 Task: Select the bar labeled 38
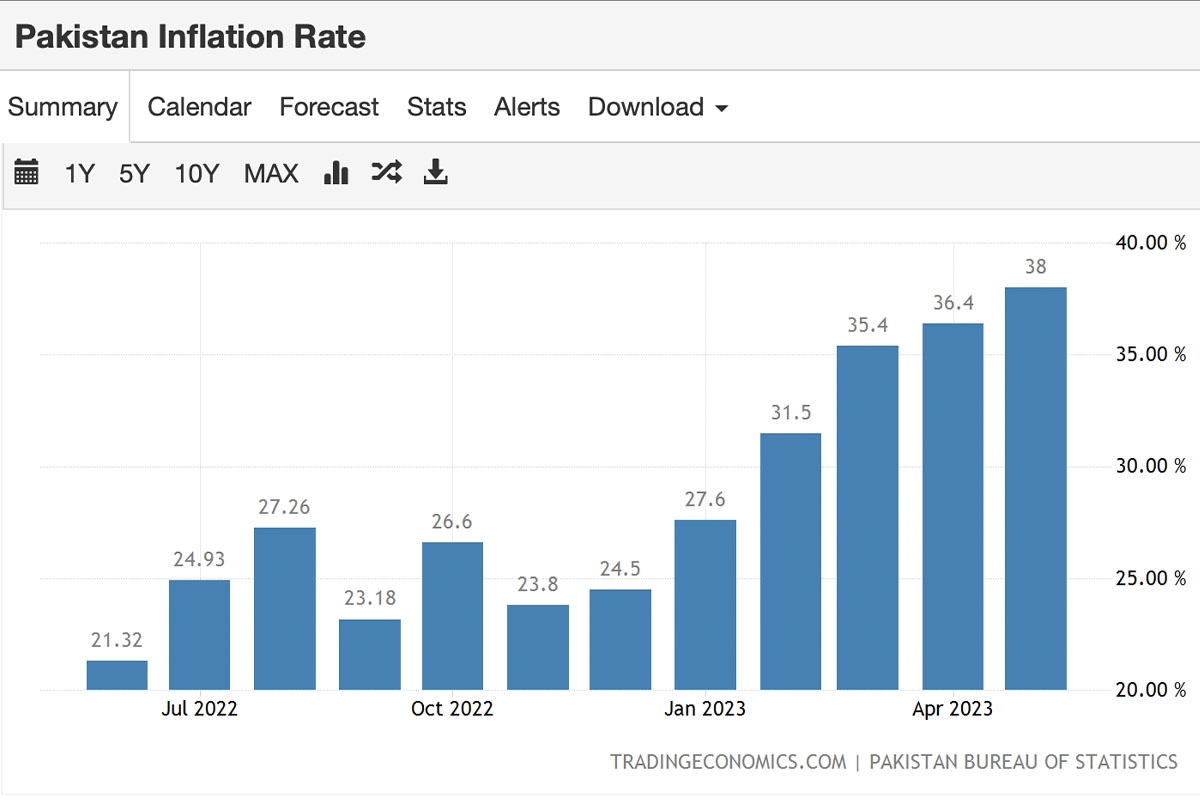coord(1035,490)
